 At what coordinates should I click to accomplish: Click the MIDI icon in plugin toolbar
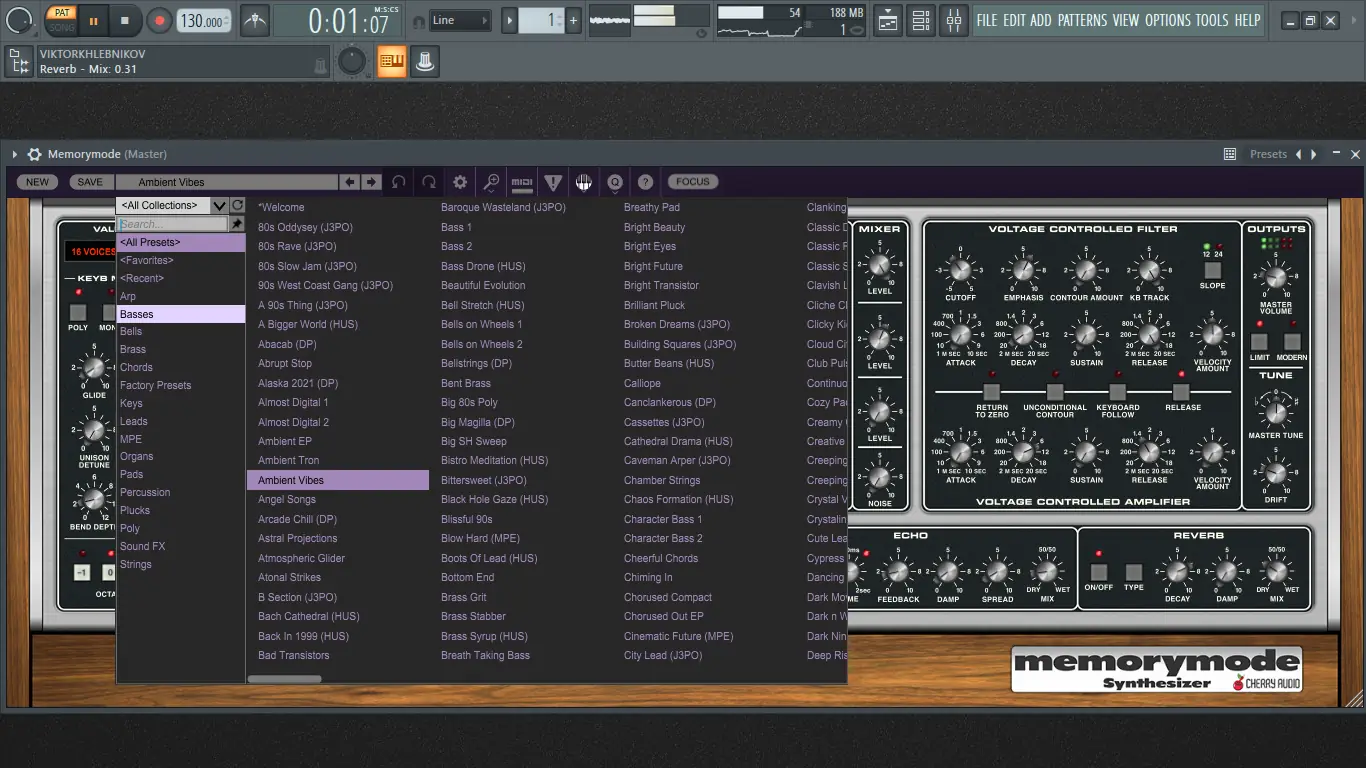coord(522,182)
